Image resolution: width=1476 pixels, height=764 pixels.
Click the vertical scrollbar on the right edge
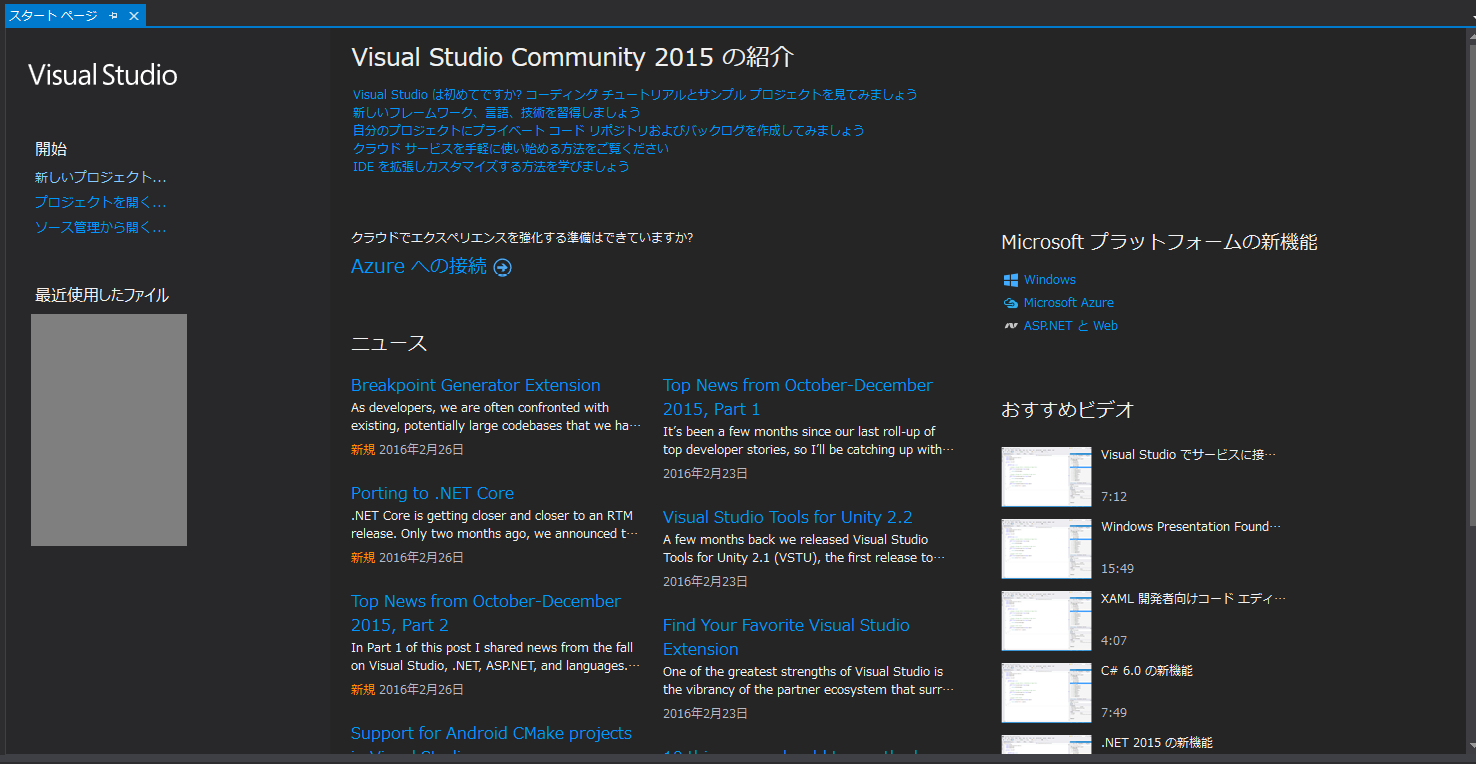pos(1471,390)
